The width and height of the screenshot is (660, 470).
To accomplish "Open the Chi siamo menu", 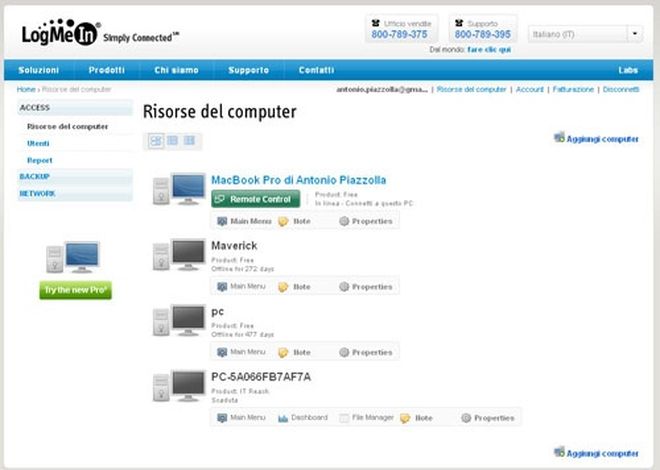I will (x=176, y=70).
